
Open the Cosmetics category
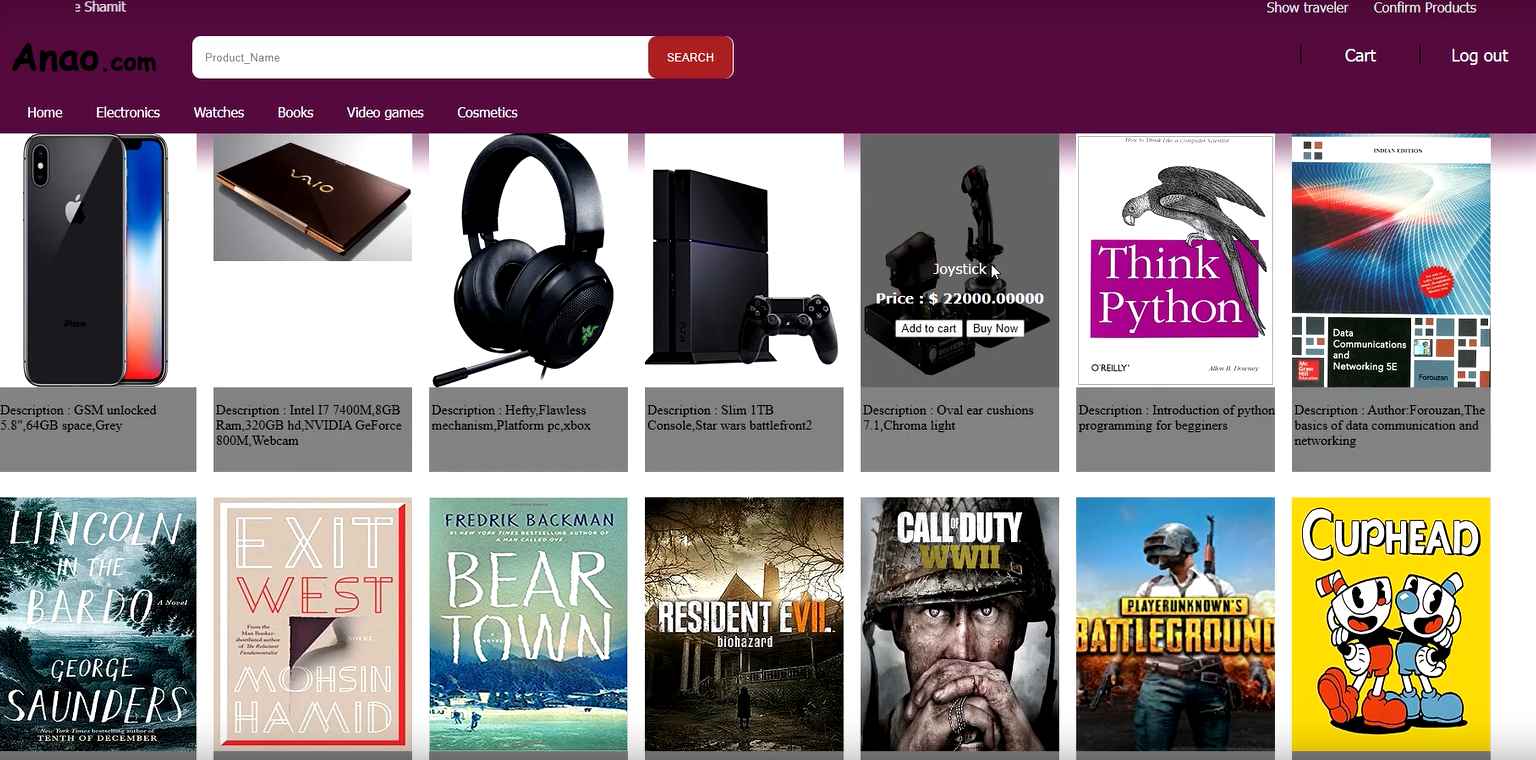coord(487,112)
